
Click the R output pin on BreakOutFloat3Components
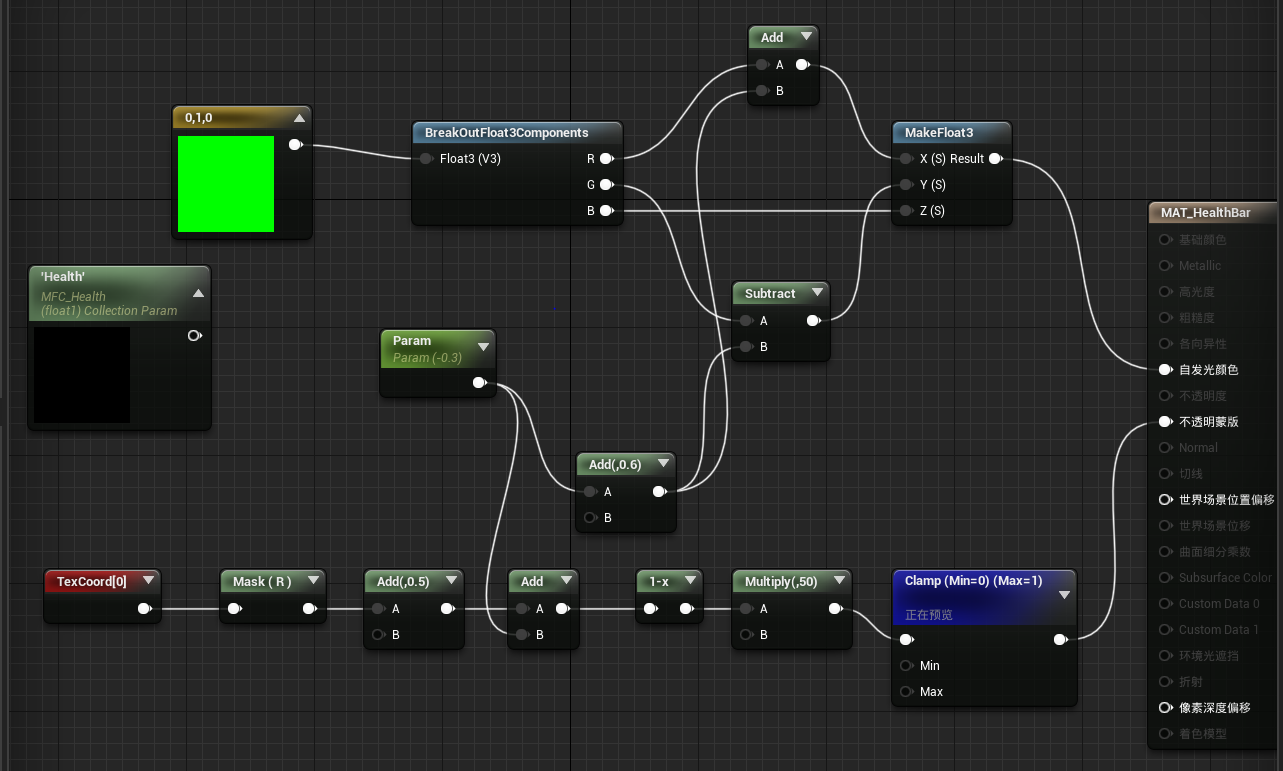click(x=606, y=159)
